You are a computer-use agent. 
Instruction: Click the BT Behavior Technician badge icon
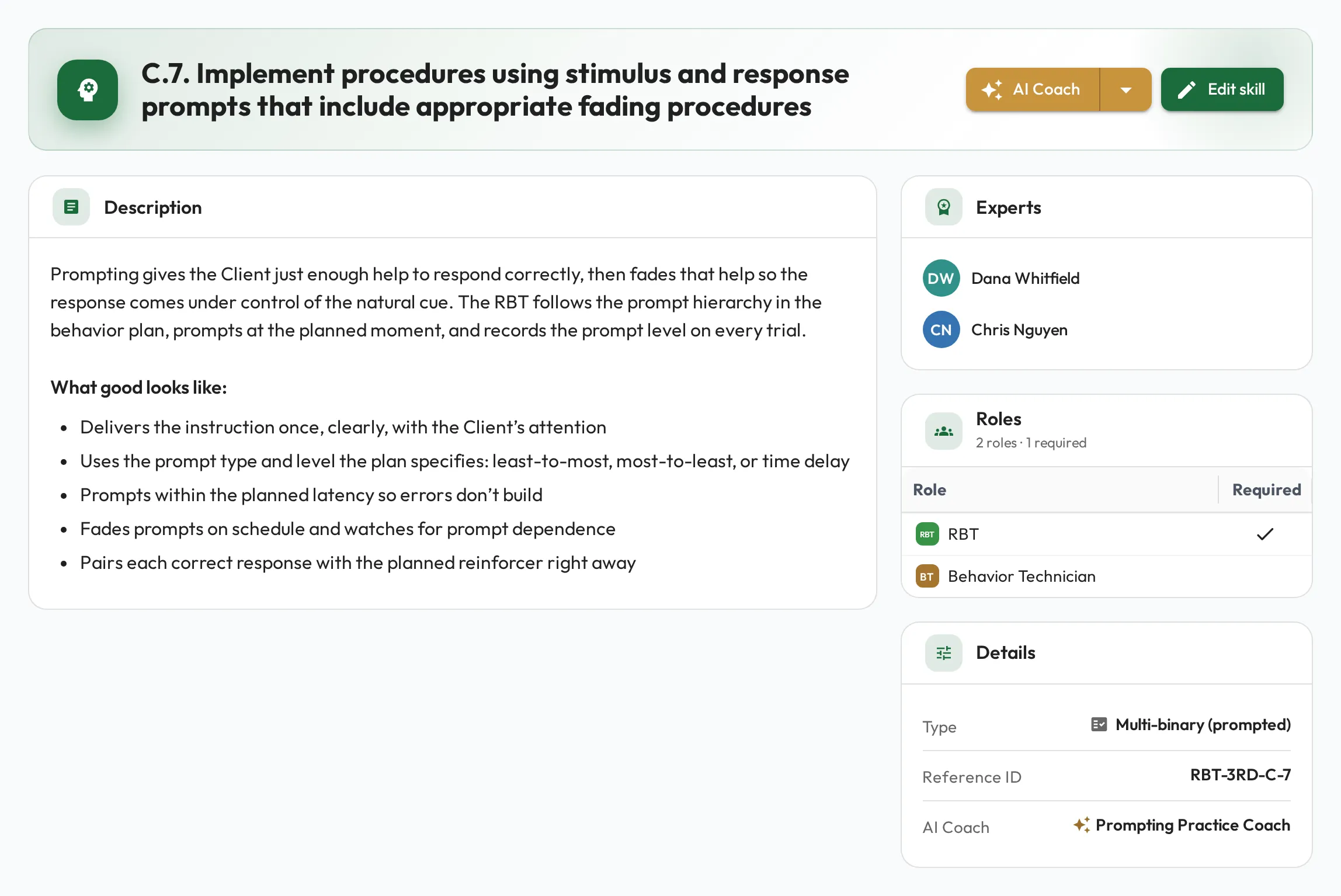tap(927, 576)
